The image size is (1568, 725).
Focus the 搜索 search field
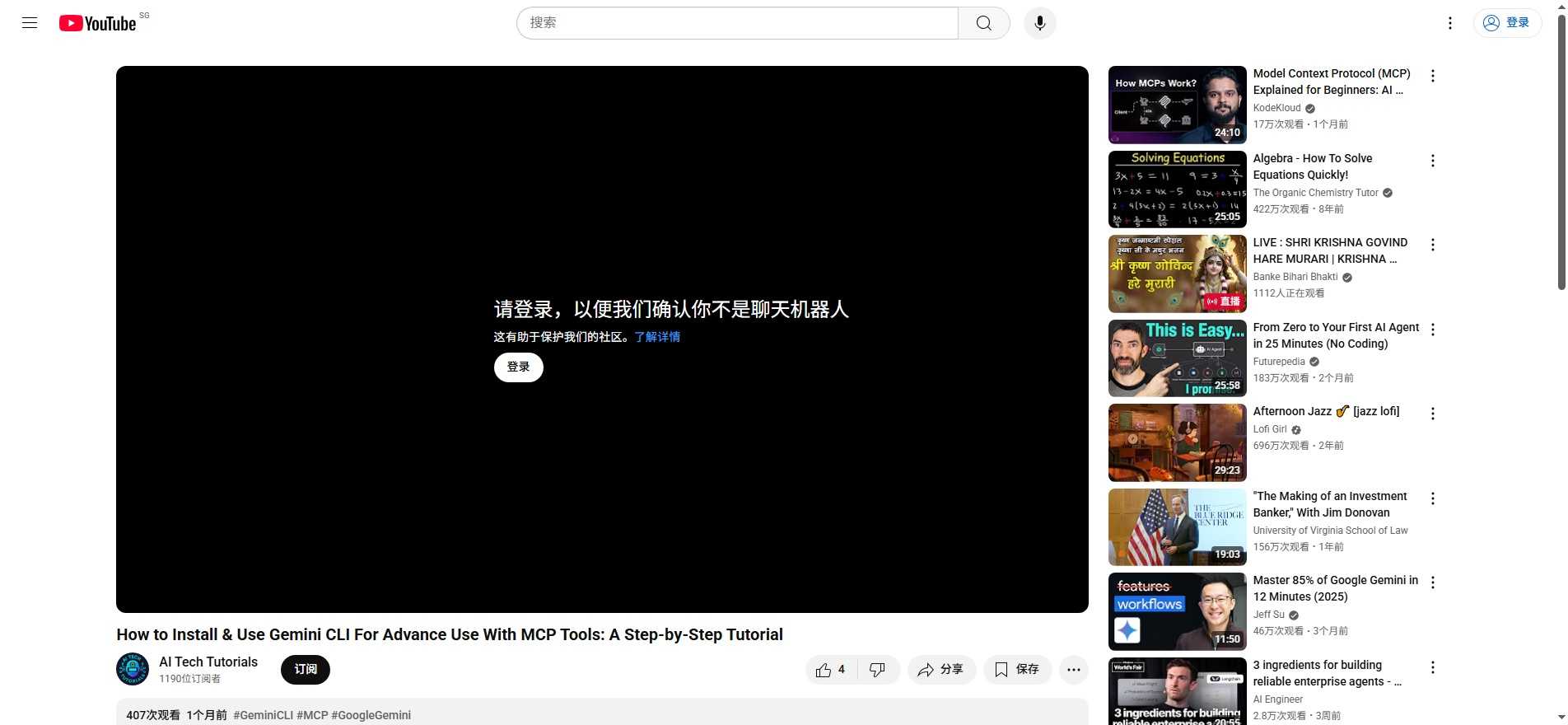[x=737, y=23]
